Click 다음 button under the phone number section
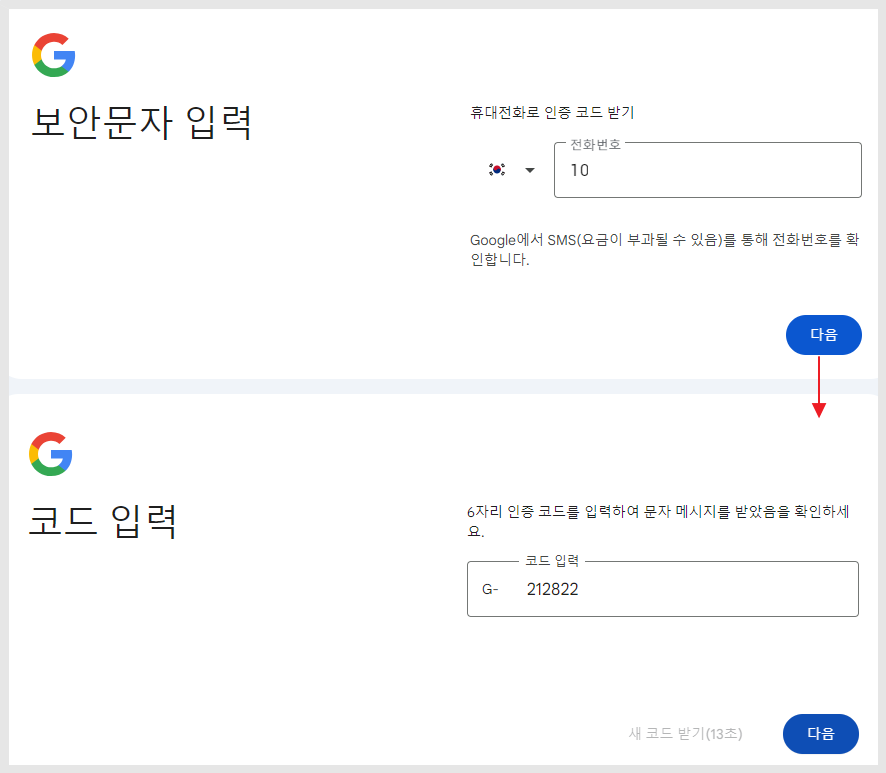 tap(823, 335)
